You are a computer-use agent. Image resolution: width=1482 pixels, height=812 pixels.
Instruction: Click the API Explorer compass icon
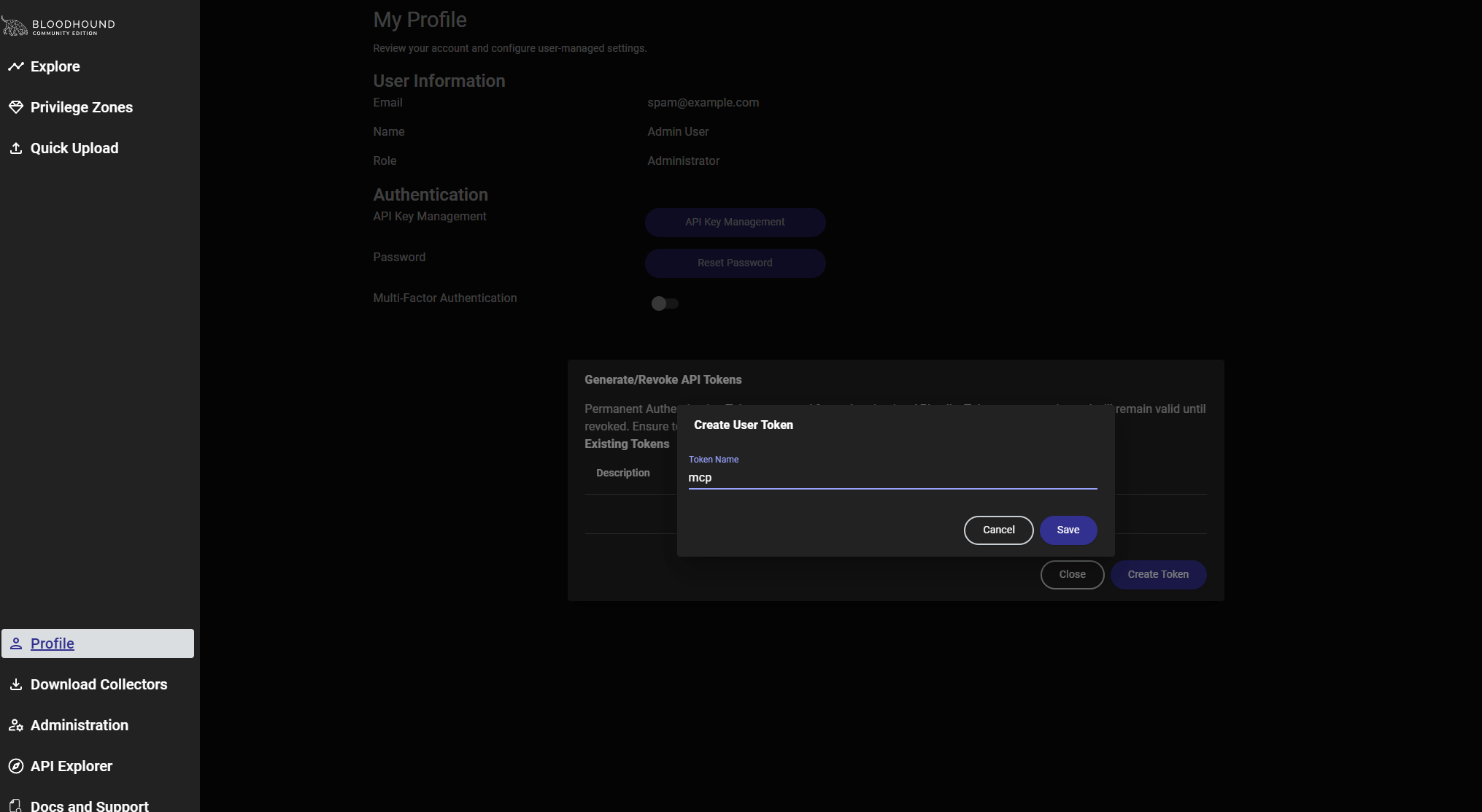tap(15, 766)
